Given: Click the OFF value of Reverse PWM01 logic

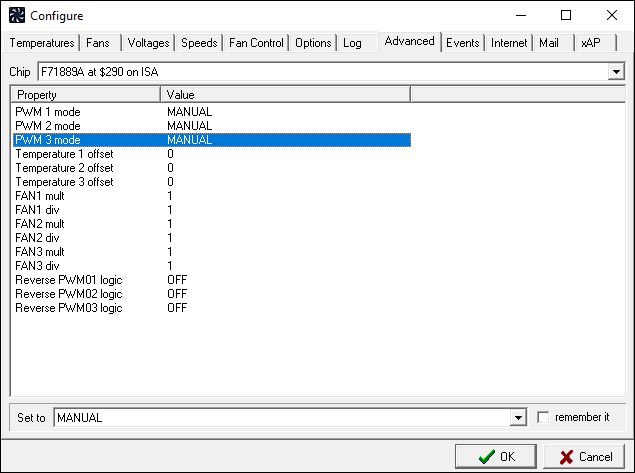Looking at the screenshot, I should pos(177,280).
